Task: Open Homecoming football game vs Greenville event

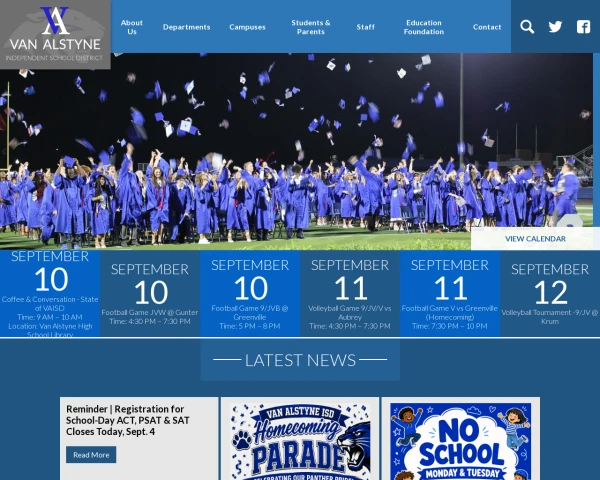Action: tap(450, 294)
